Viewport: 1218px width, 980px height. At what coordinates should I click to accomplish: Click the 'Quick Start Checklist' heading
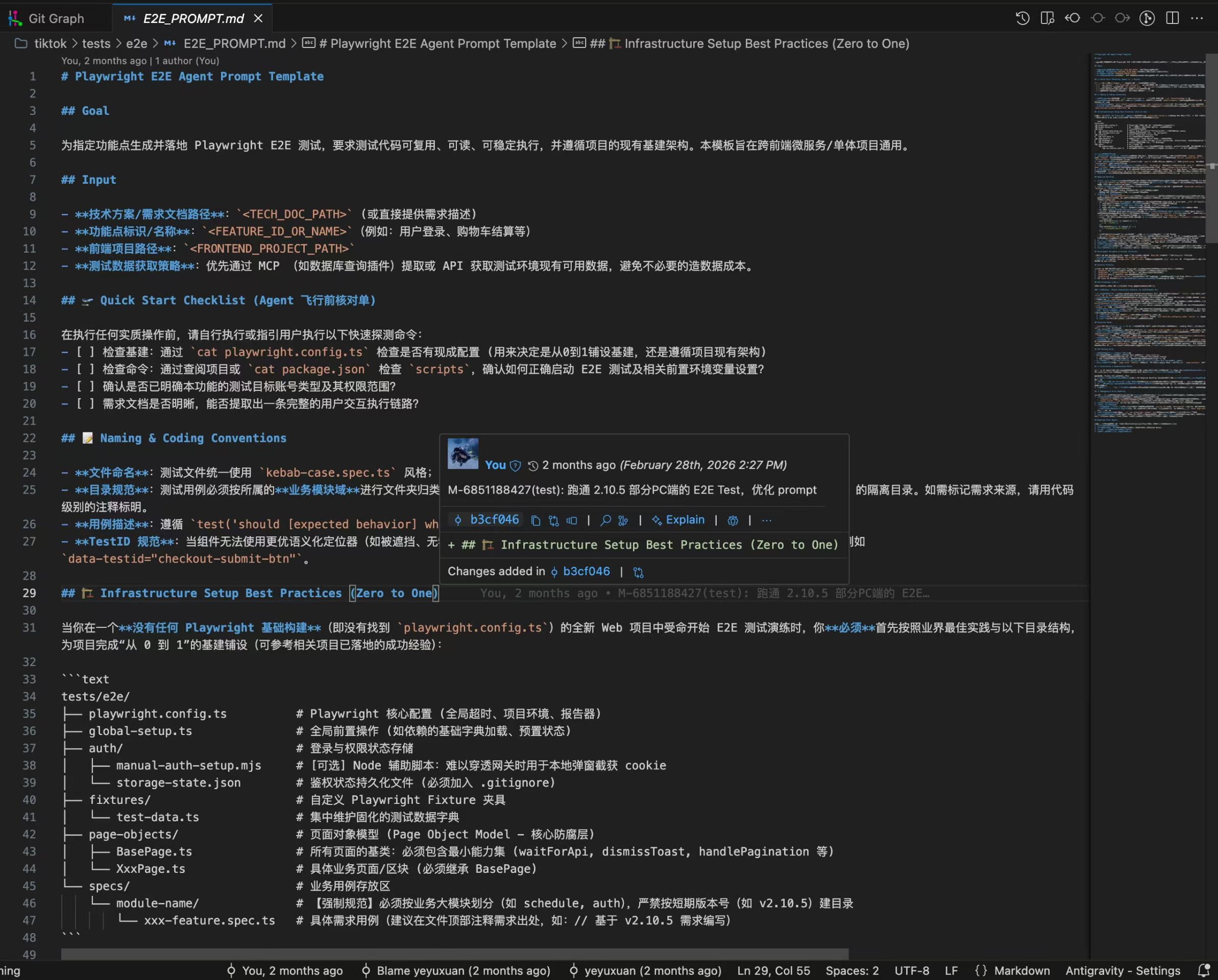(x=218, y=300)
